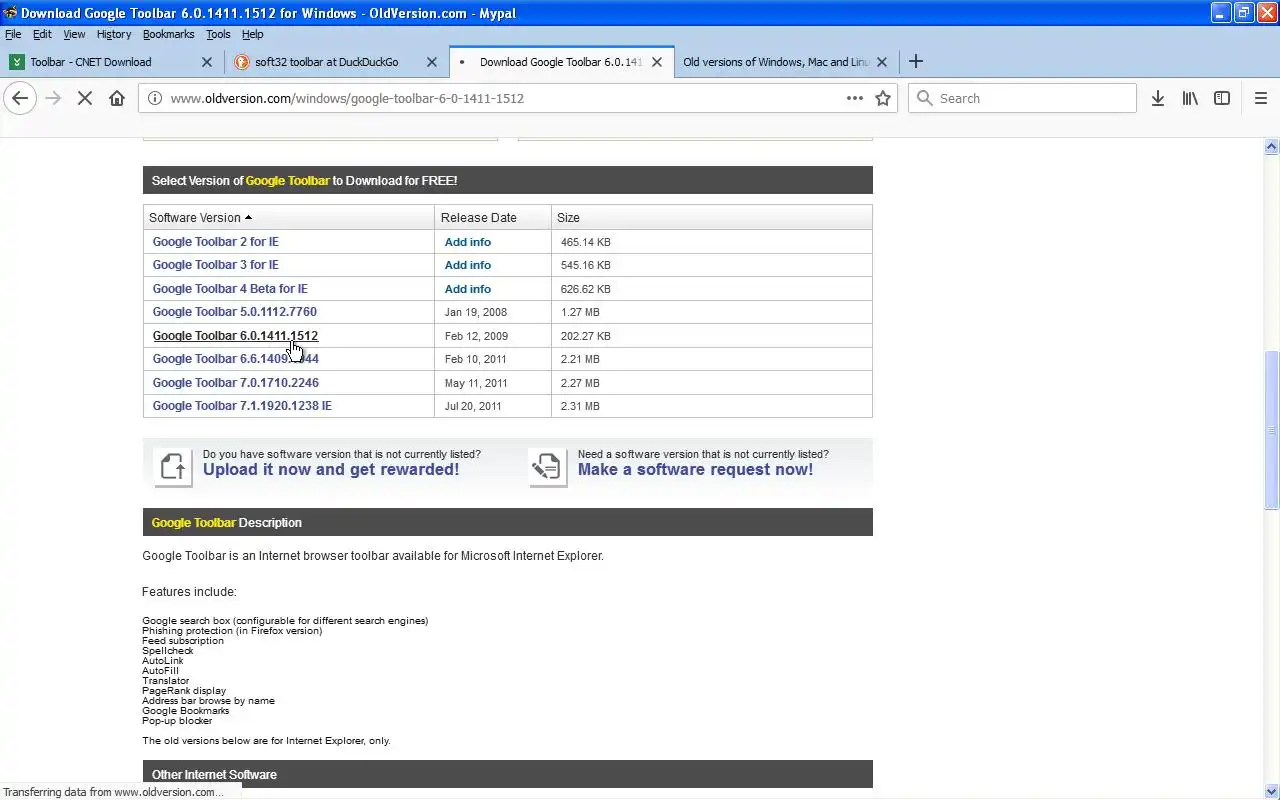Click Add info for Toolbar 4 Beta
Viewport: 1280px width, 800px height.
pyautogui.click(x=468, y=289)
